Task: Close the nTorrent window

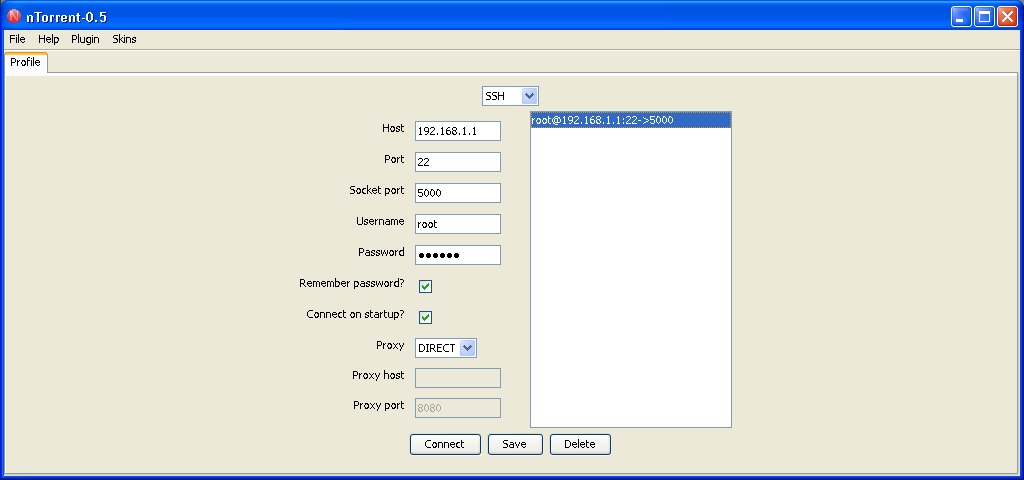Action: click(x=1007, y=16)
